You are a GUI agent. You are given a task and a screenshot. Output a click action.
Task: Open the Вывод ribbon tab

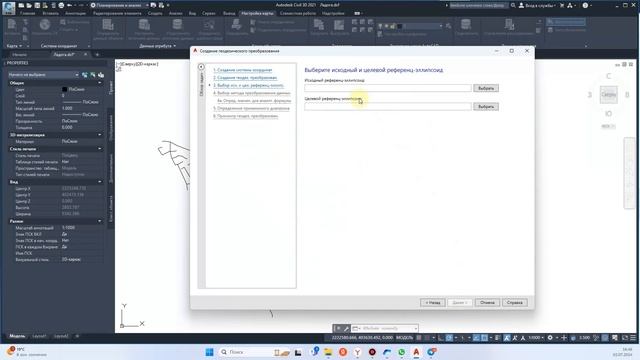229,13
